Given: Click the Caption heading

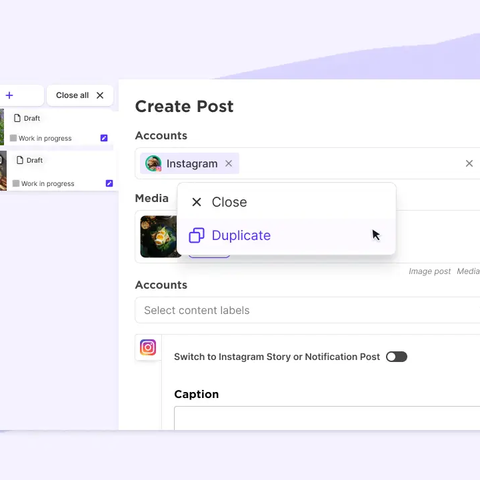Looking at the screenshot, I should tap(197, 394).
